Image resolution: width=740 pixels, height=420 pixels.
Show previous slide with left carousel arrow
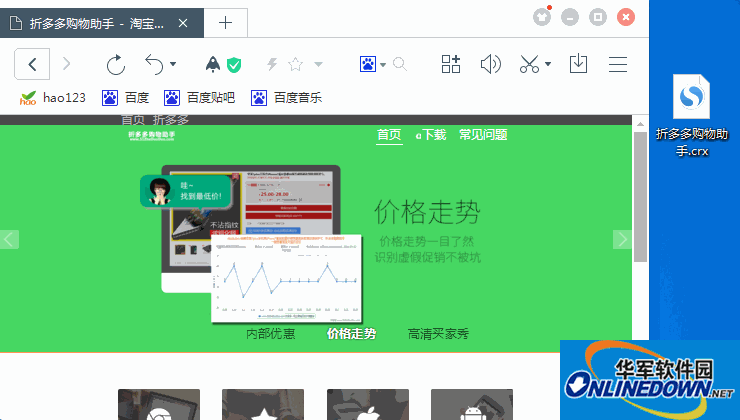[9, 239]
